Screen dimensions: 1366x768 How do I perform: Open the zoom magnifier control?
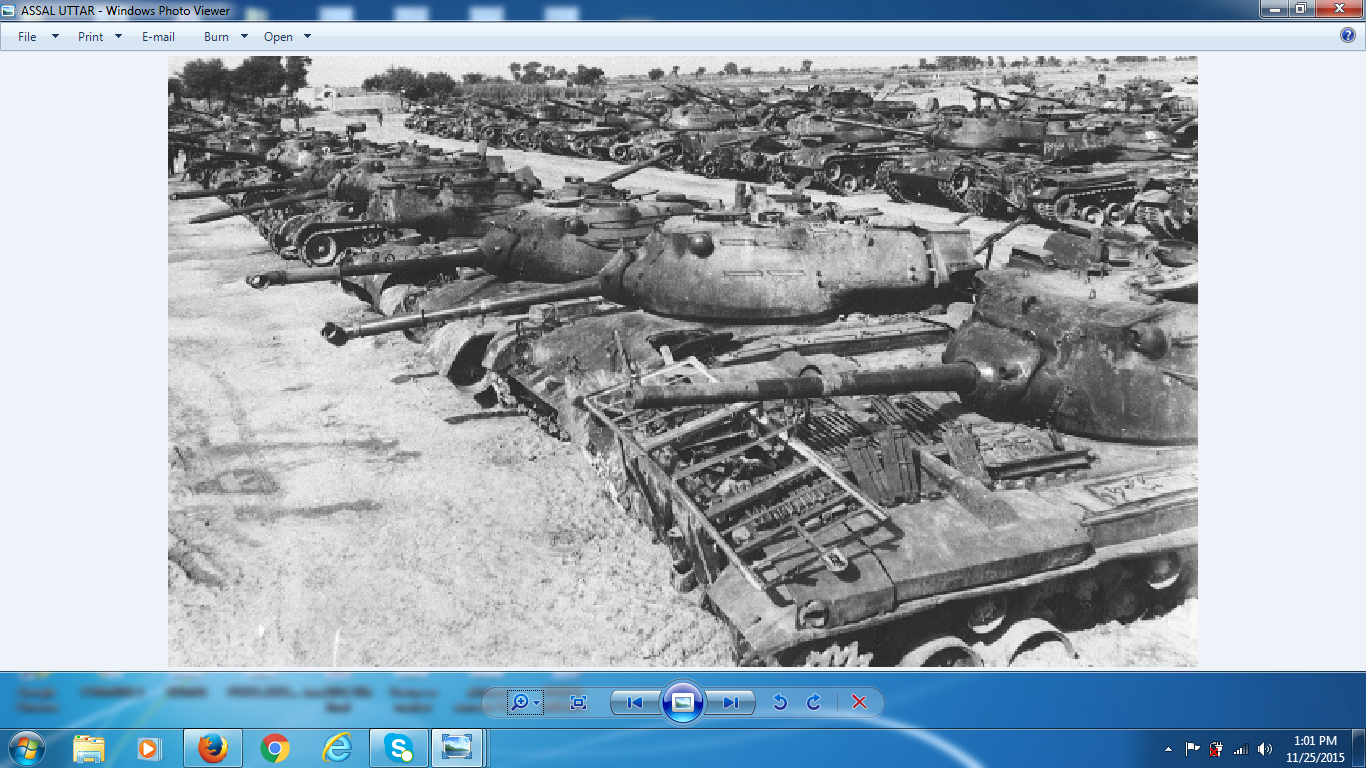(x=525, y=703)
